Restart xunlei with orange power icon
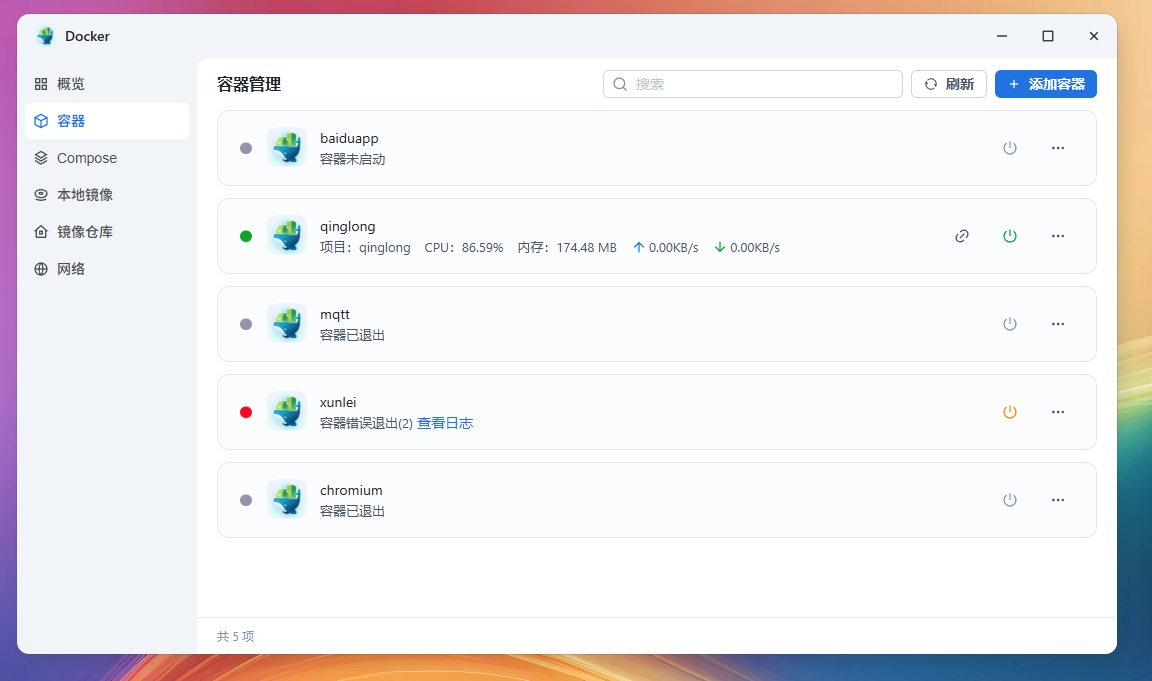The width and height of the screenshot is (1152, 681). point(1009,412)
